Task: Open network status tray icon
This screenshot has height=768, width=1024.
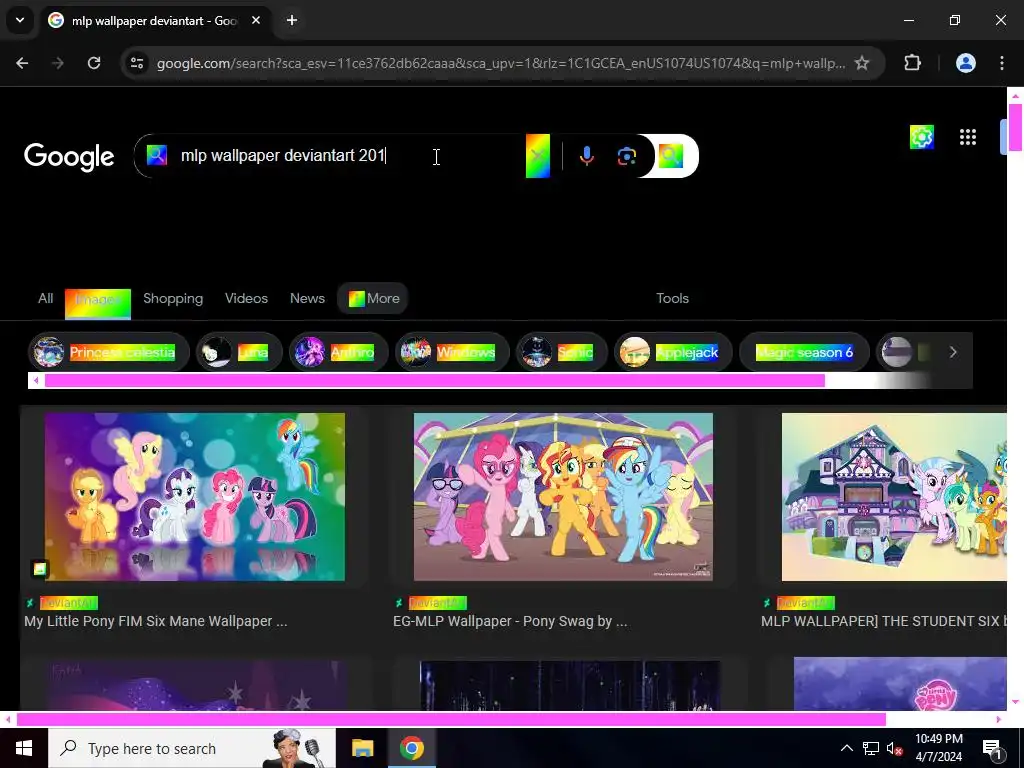Action: point(871,748)
